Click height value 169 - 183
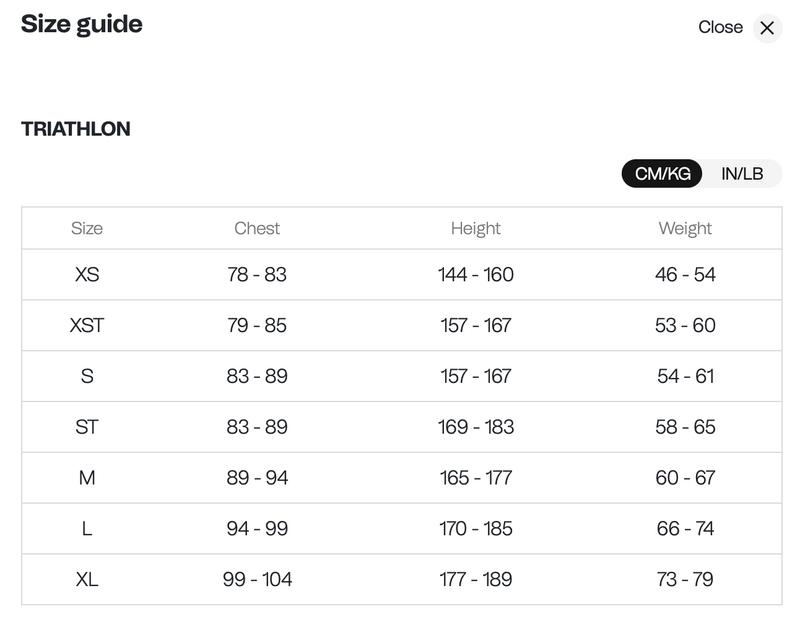Image resolution: width=800 pixels, height=627 pixels. [x=476, y=427]
